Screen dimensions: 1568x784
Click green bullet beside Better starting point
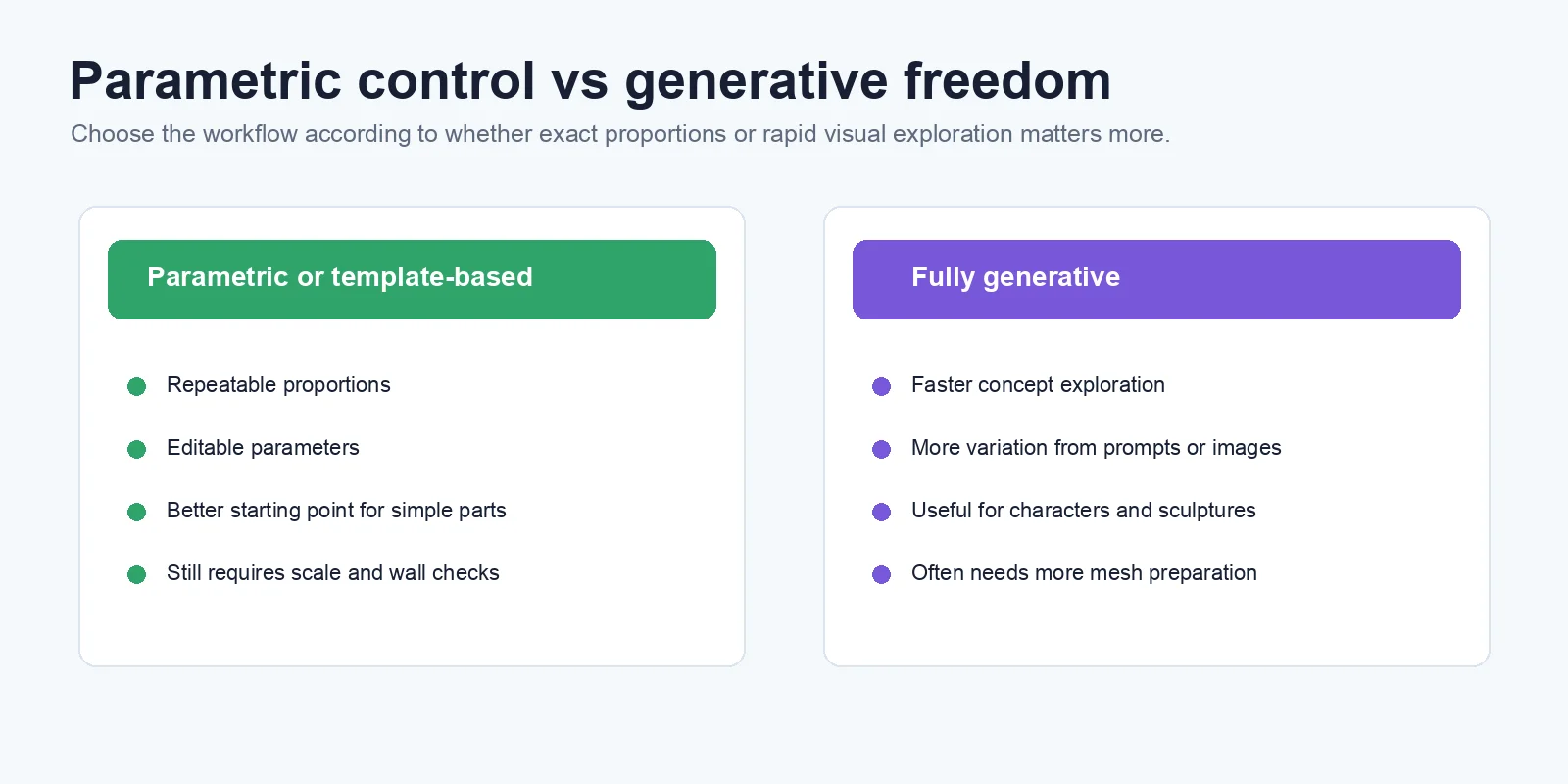pos(137,512)
